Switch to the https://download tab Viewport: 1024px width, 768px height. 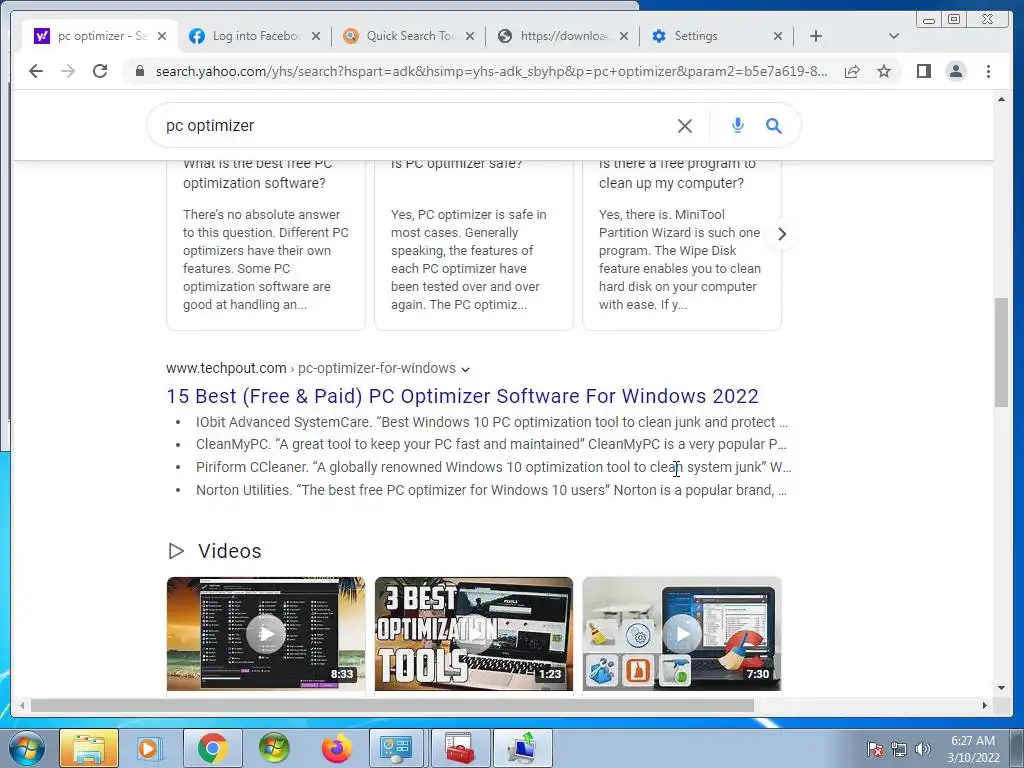tap(563, 36)
